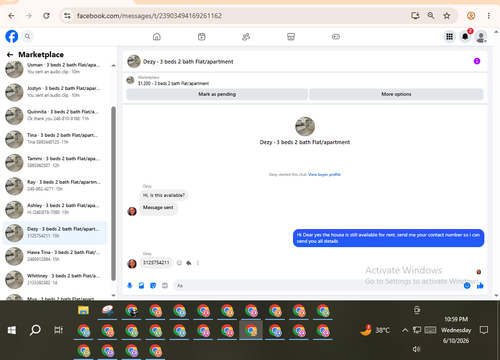The height and width of the screenshot is (360, 500).
Task: Open Task View on taskbar
Action: point(58,330)
